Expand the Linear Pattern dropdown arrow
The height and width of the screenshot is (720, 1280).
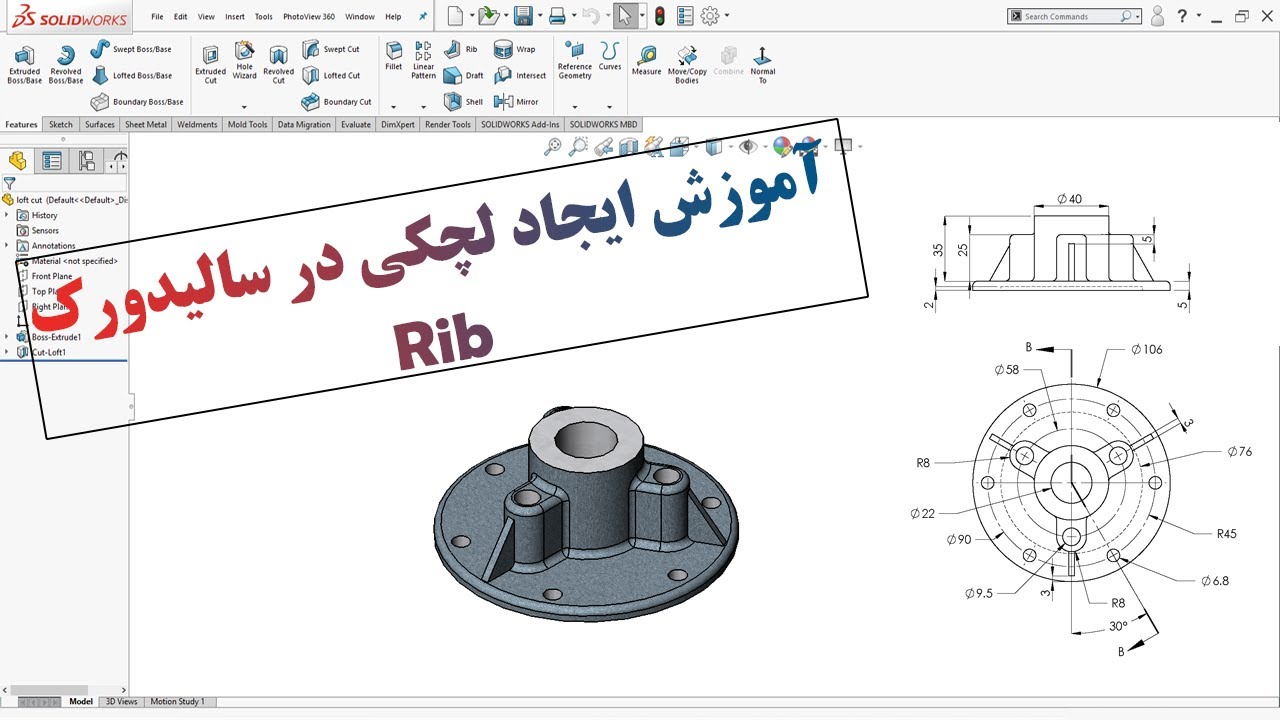tap(424, 107)
